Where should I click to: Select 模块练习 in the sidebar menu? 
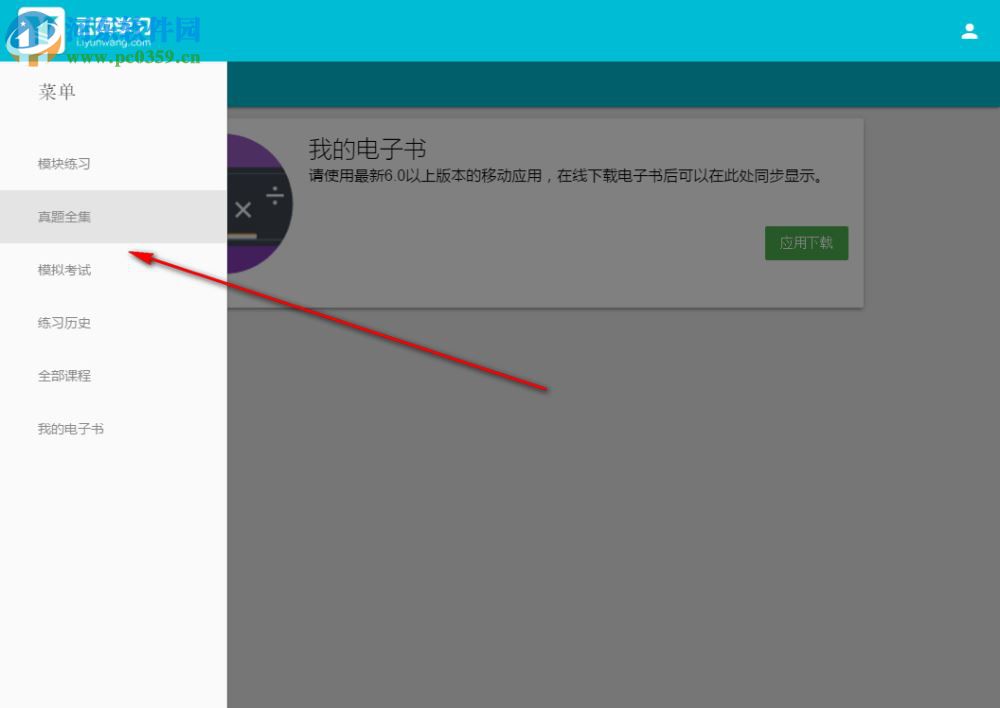click(64, 163)
